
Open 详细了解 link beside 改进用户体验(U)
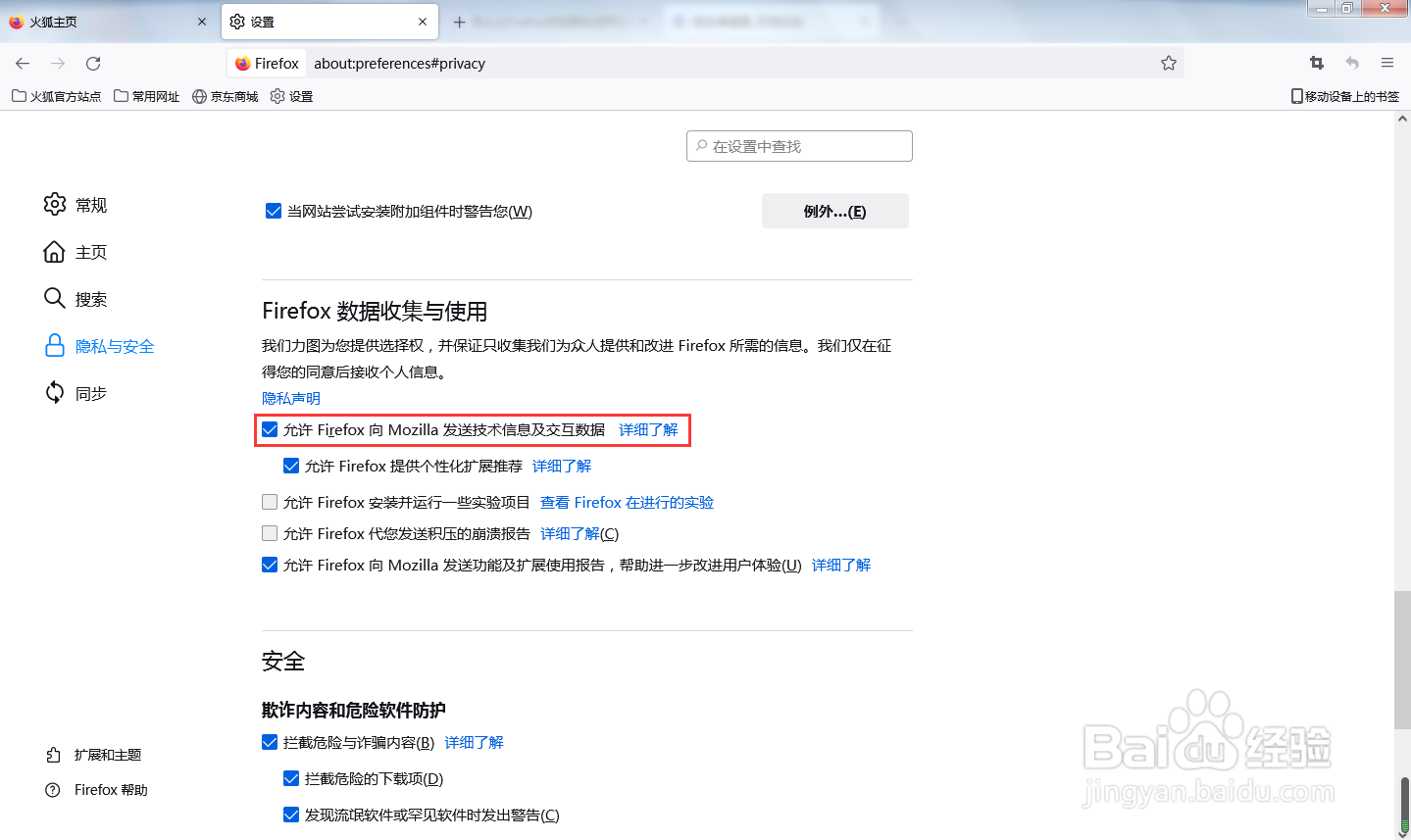(841, 565)
